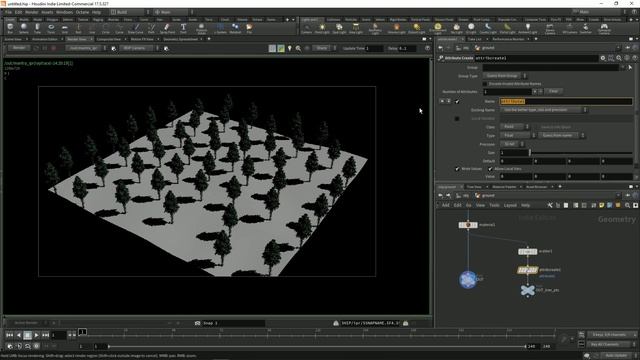Screen dimensions: 640x360
Task: Open the Build desktop dropdown
Action: [x=130, y=12]
